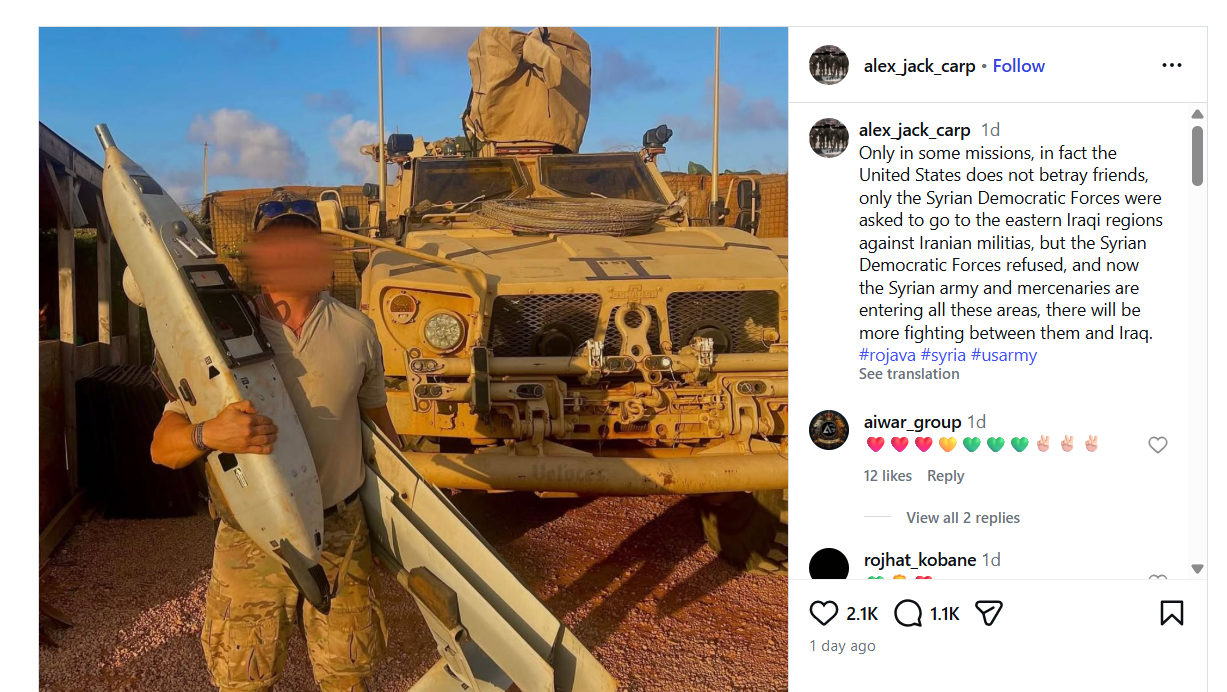Save post with bookmark icon
This screenshot has width=1227, height=692.
pos(1172,613)
